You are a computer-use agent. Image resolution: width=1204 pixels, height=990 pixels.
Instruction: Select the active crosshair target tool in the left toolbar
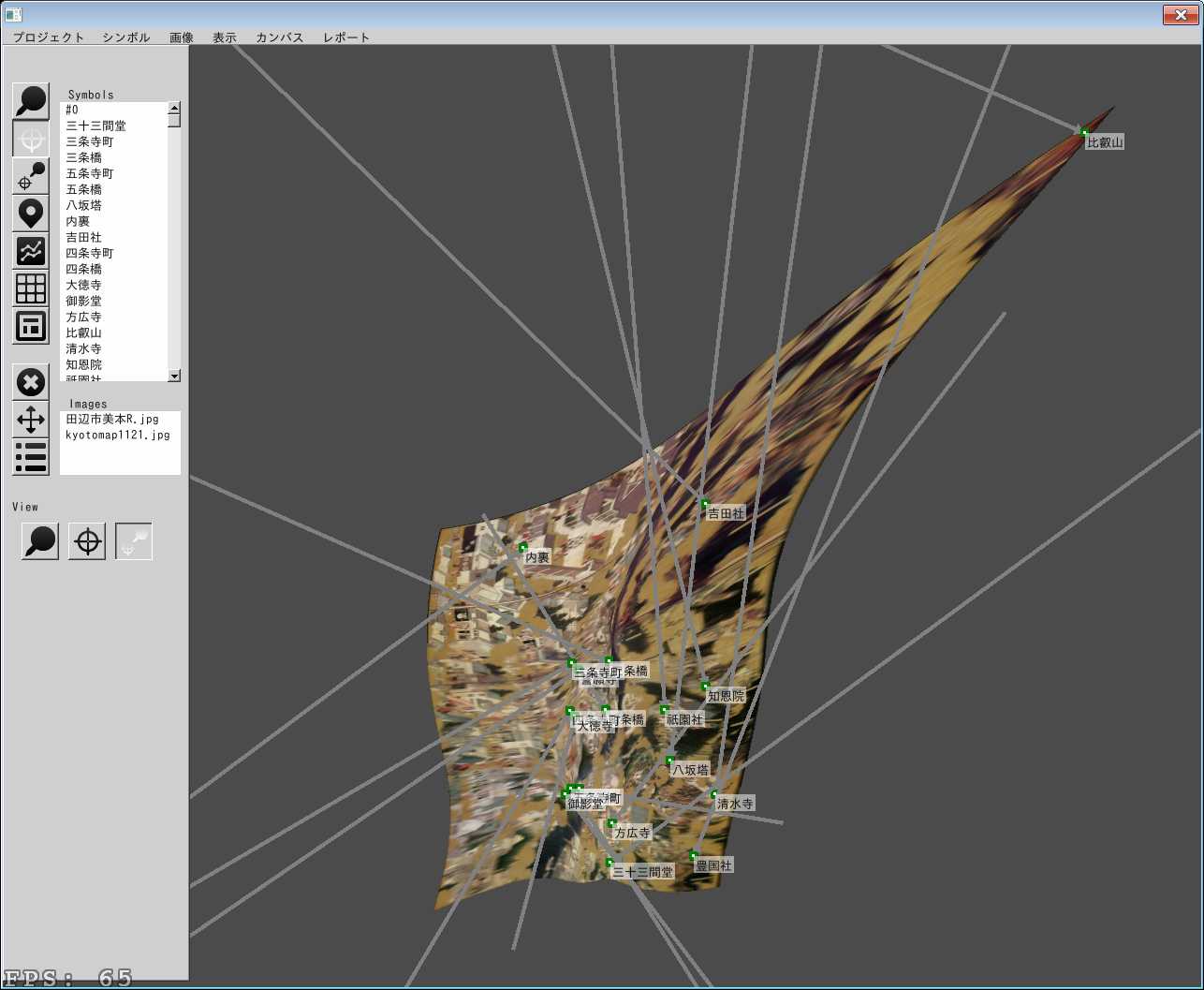coord(31,139)
